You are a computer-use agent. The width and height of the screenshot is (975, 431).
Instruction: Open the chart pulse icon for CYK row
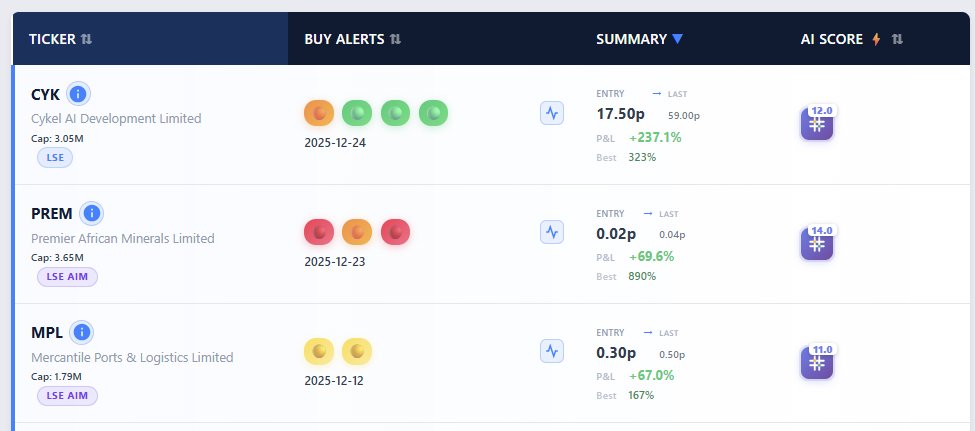(552, 113)
